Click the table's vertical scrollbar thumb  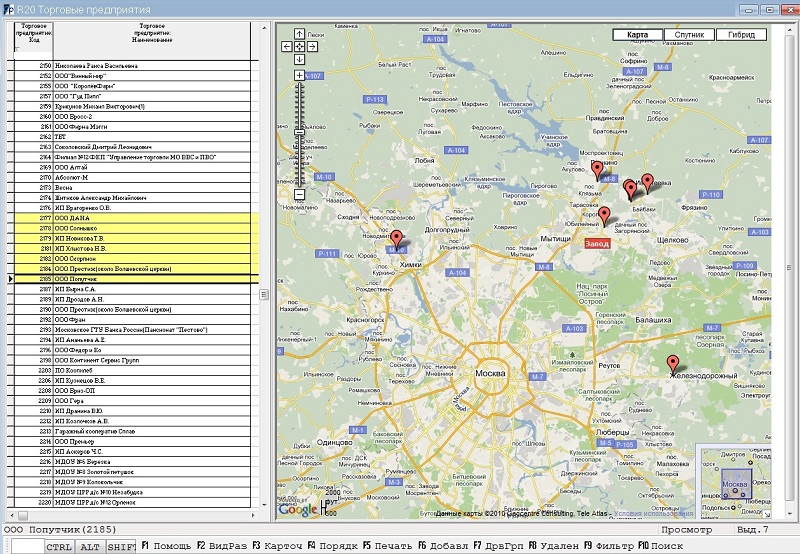(264, 294)
